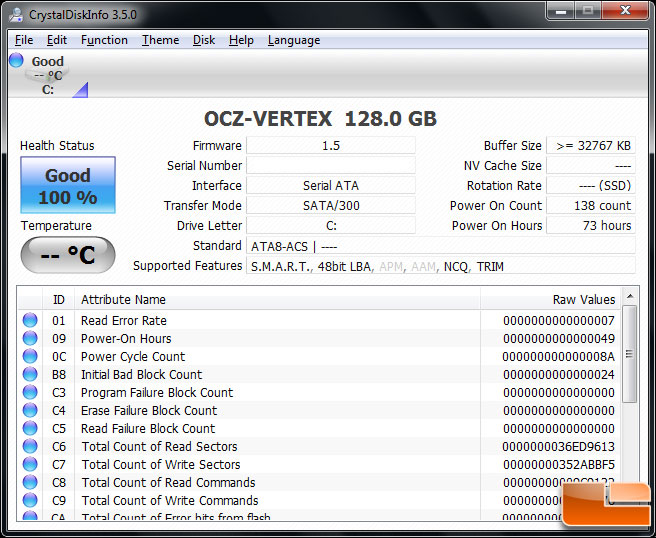Open the File menu

pyautogui.click(x=24, y=40)
